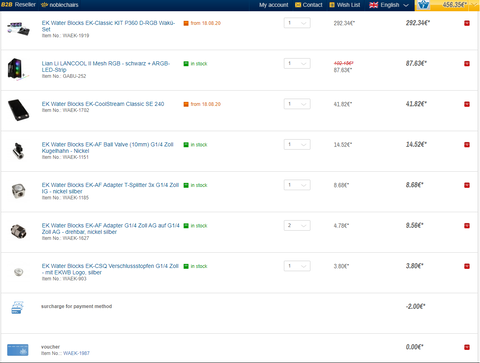Click the 87.63€ Lian Li total price

(x=416, y=63)
